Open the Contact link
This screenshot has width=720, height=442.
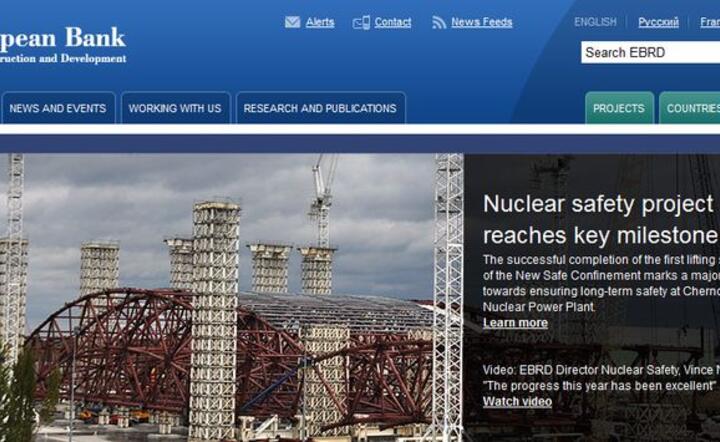tap(393, 22)
